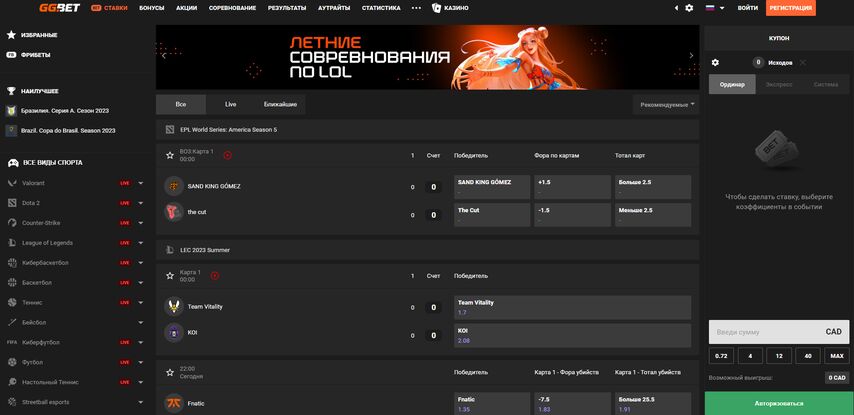Open the Фрибеты FB icon item
This screenshot has width=854, height=415.
(x=11, y=55)
